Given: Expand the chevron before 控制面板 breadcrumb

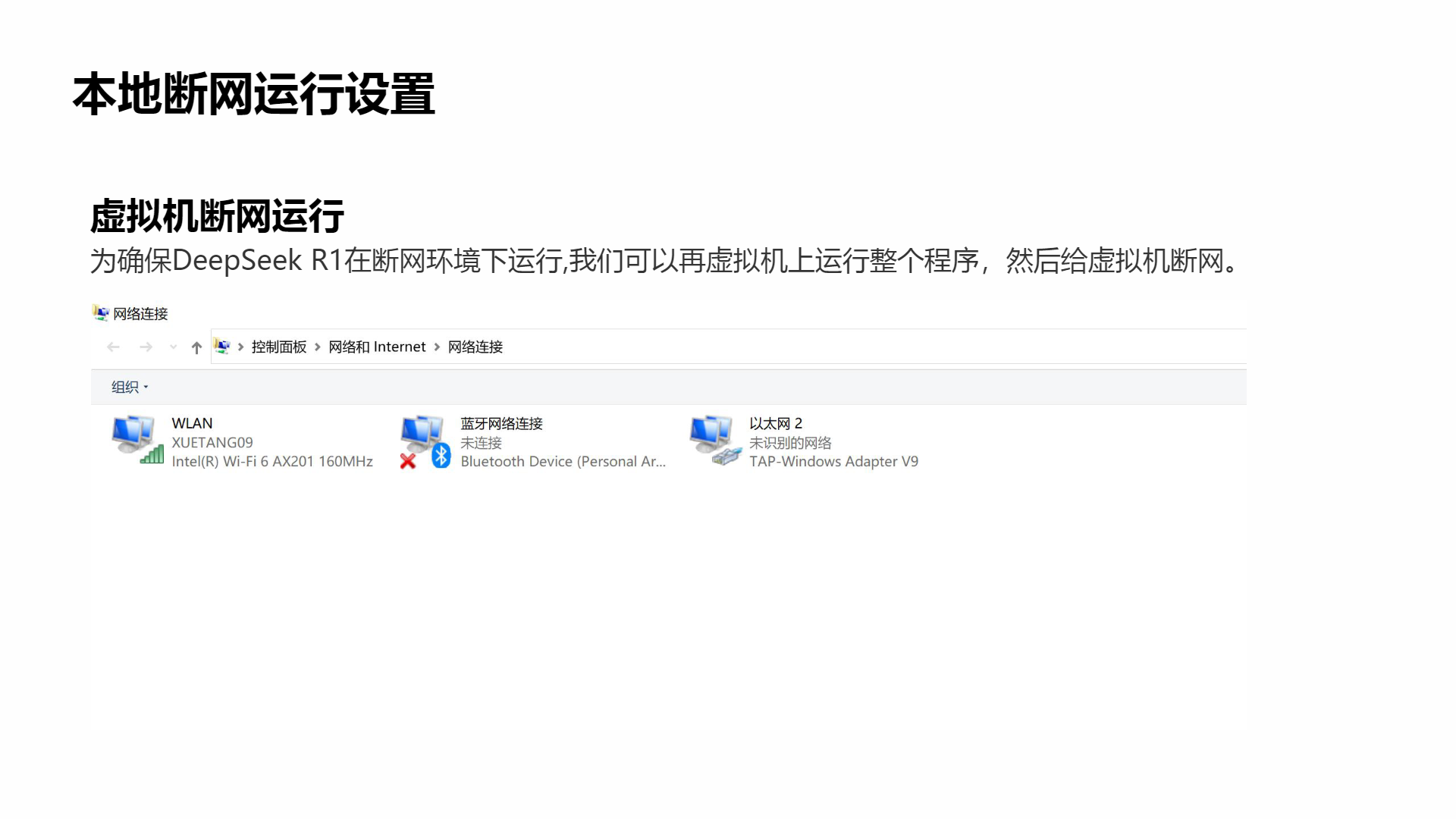Looking at the screenshot, I should pyautogui.click(x=241, y=347).
